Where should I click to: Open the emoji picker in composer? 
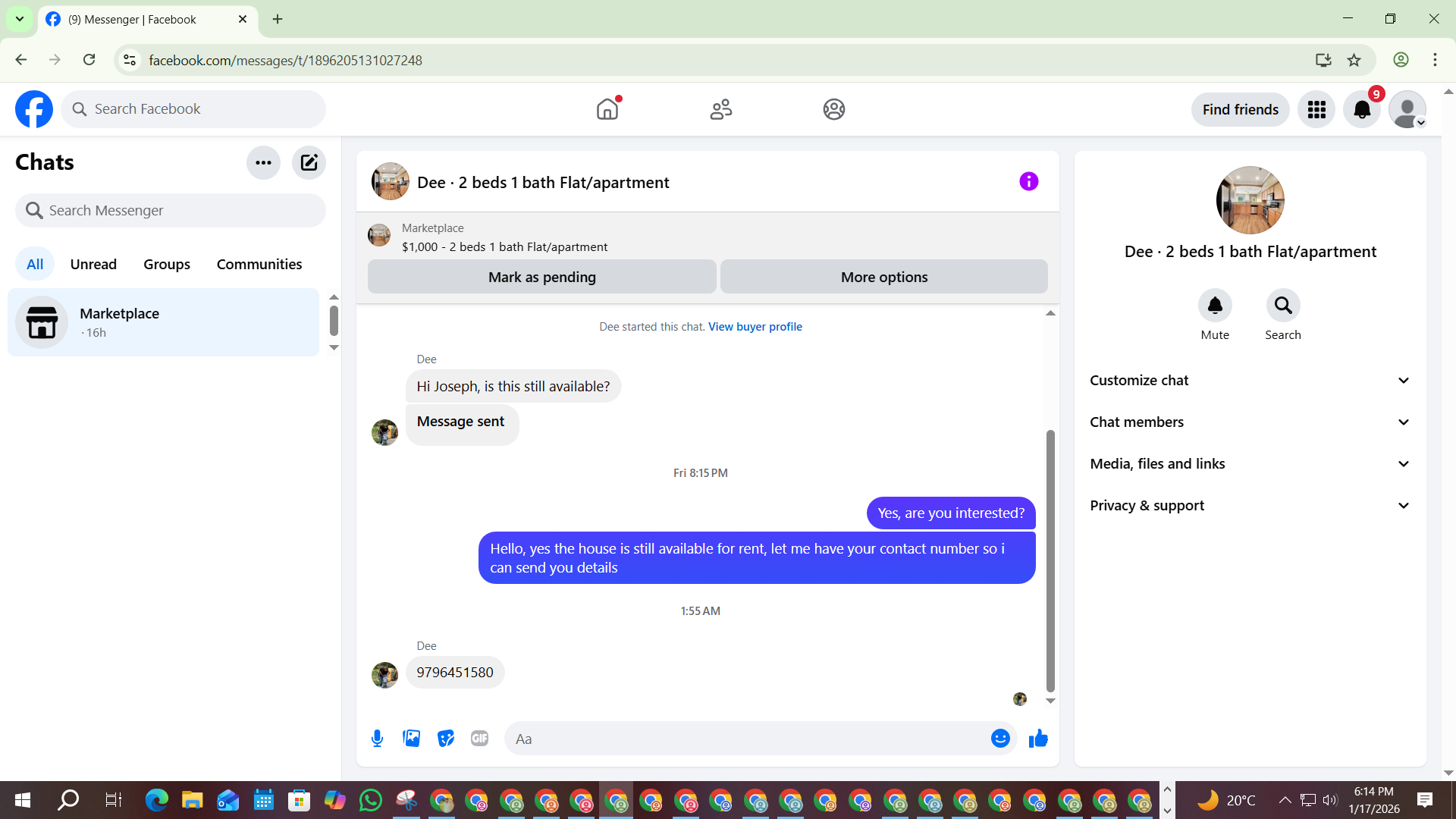1000,739
